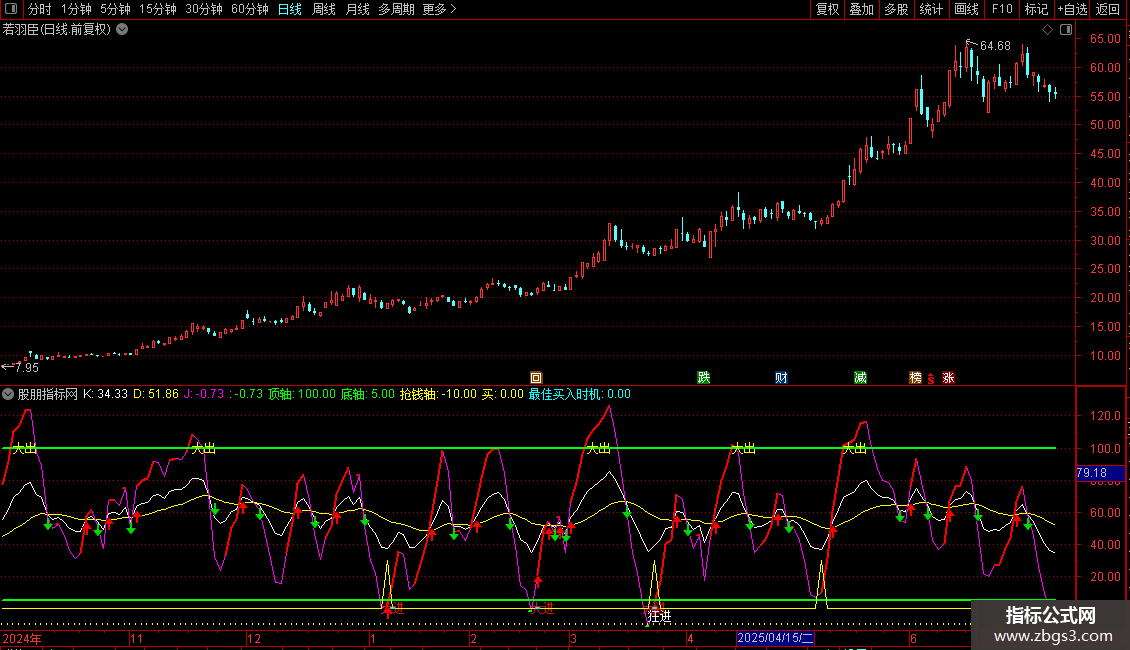Click the 返回 back button

pyautogui.click(x=1108, y=9)
